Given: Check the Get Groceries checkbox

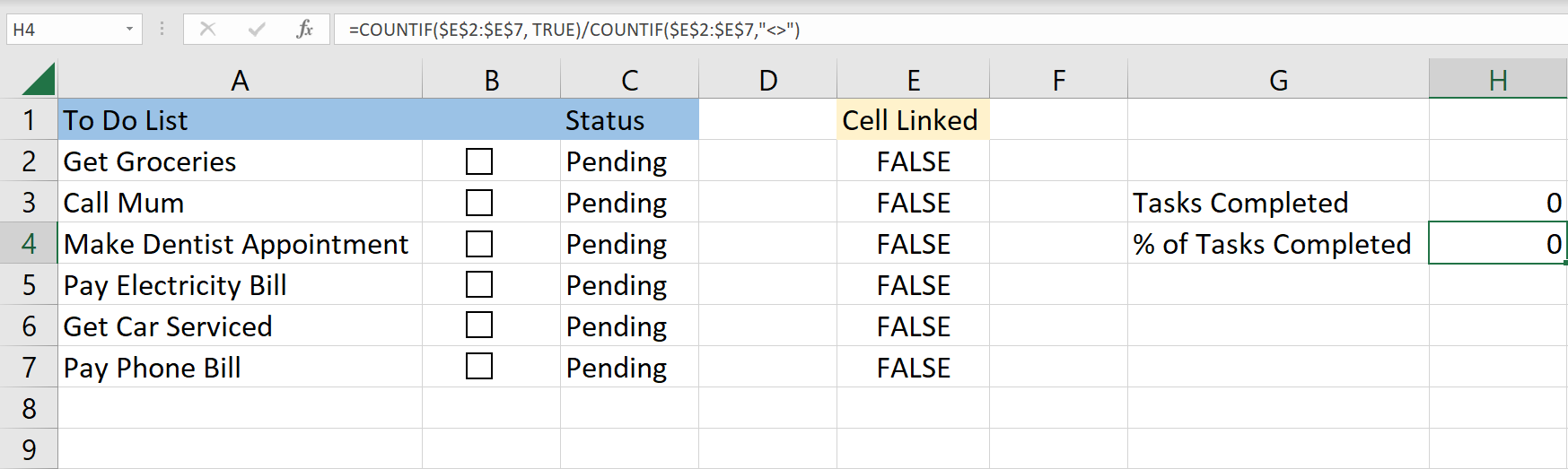Looking at the screenshot, I should click(x=479, y=161).
